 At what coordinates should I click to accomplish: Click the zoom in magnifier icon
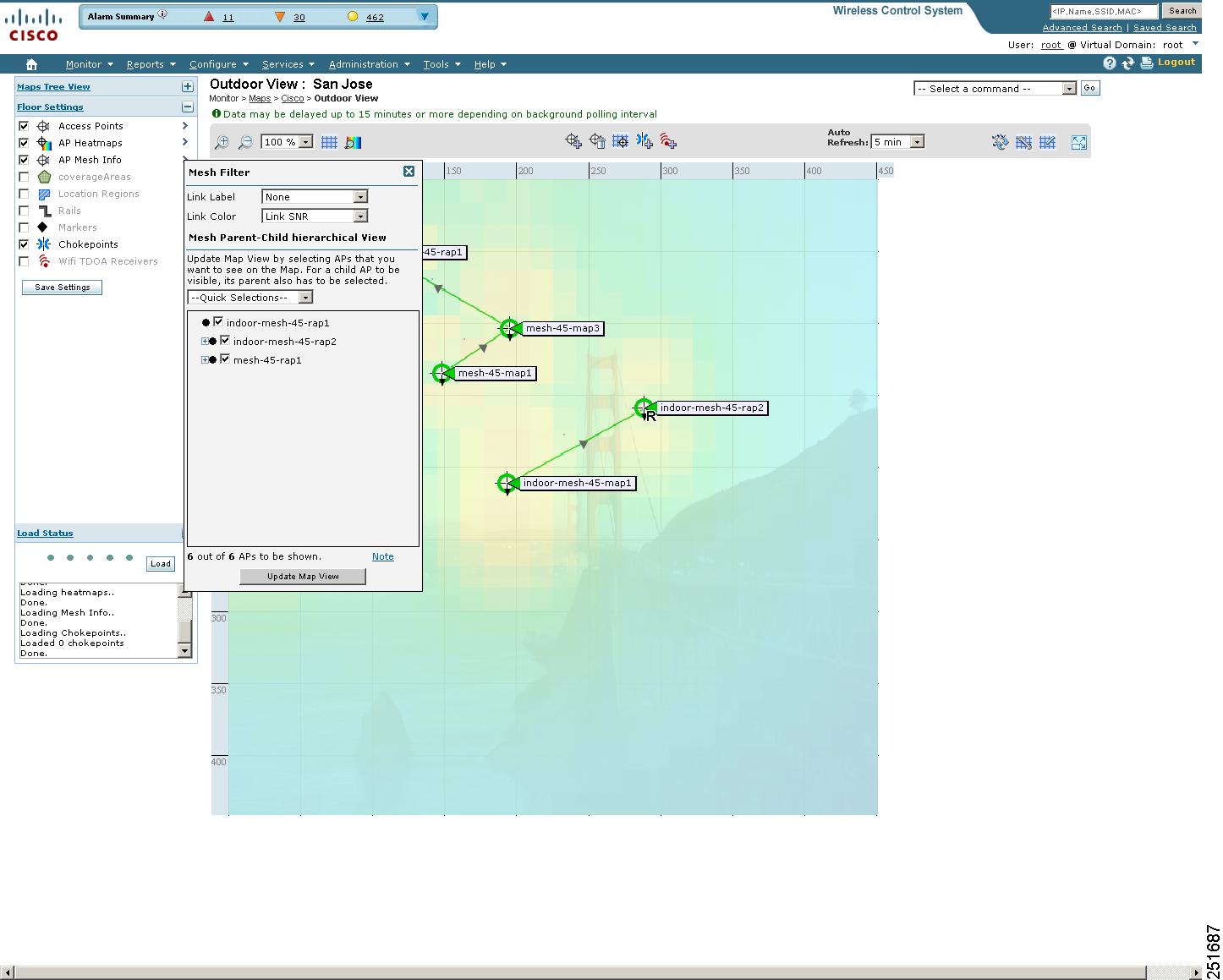[222, 143]
